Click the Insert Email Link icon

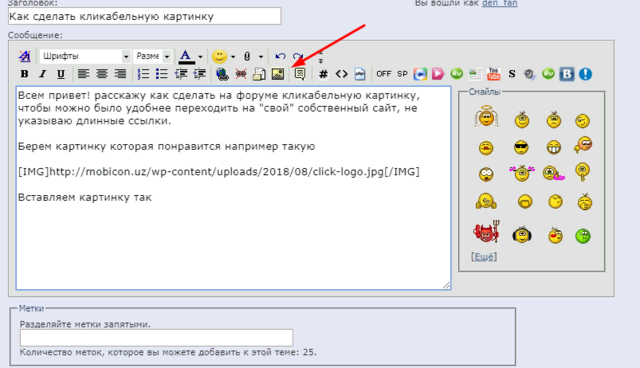pyautogui.click(x=259, y=74)
